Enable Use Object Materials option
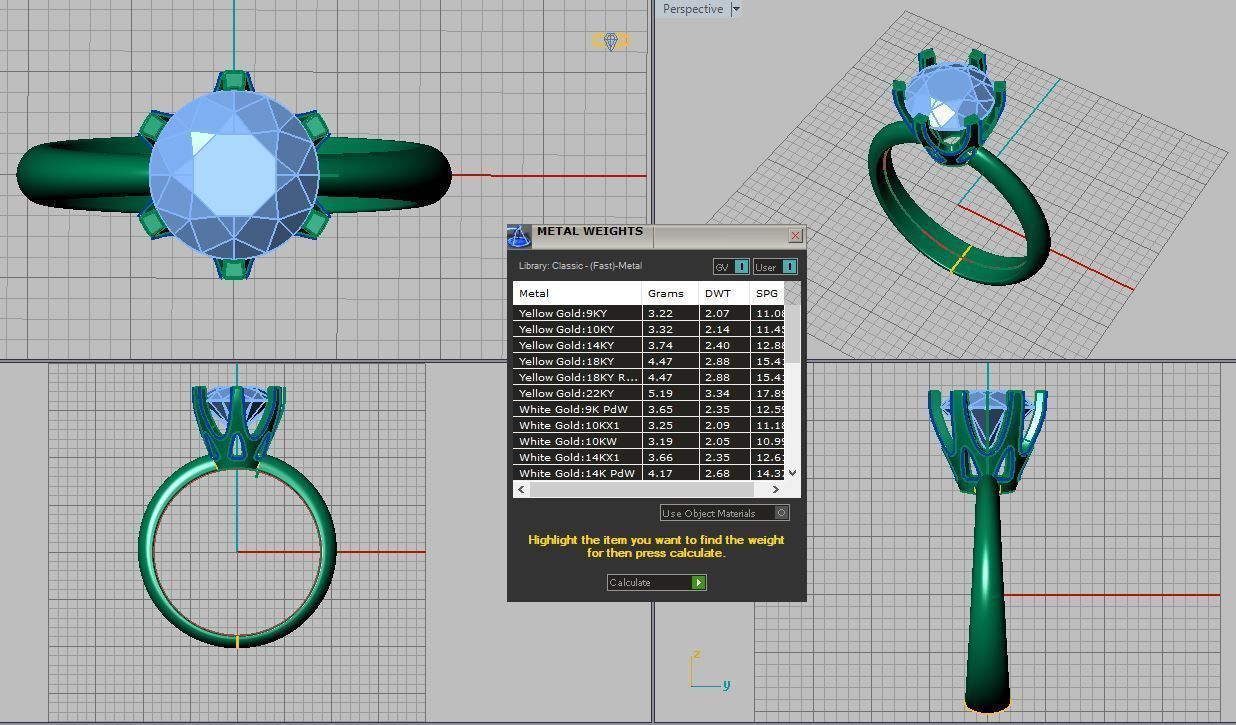Viewport: 1236px width, 725px height. (782, 513)
